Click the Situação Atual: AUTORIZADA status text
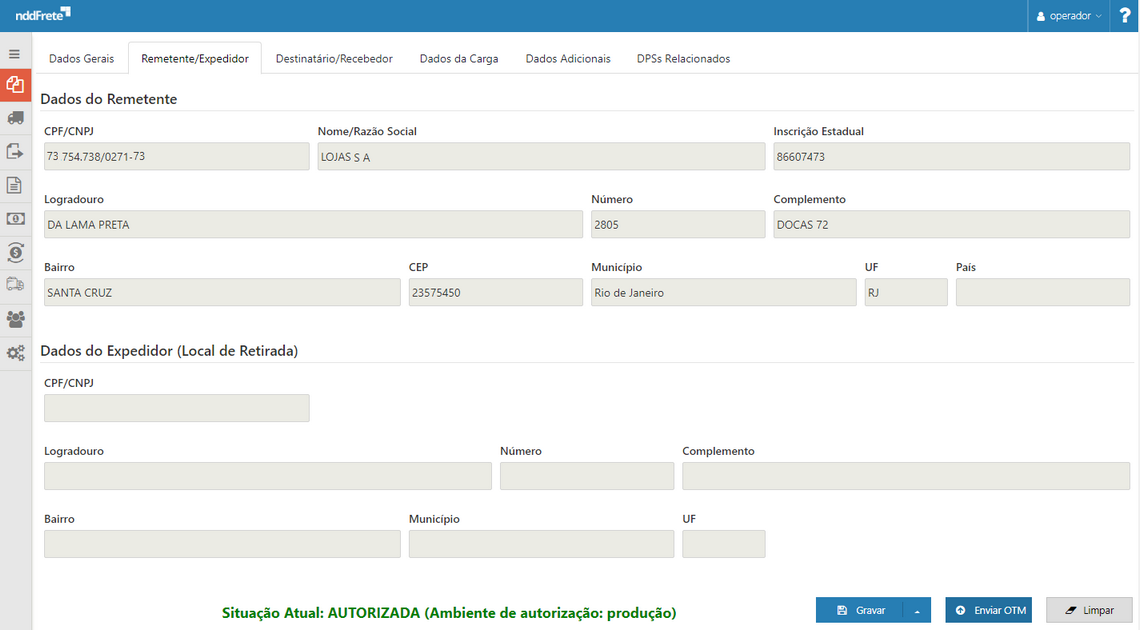Viewport: 1140px width, 630px height. (449, 613)
